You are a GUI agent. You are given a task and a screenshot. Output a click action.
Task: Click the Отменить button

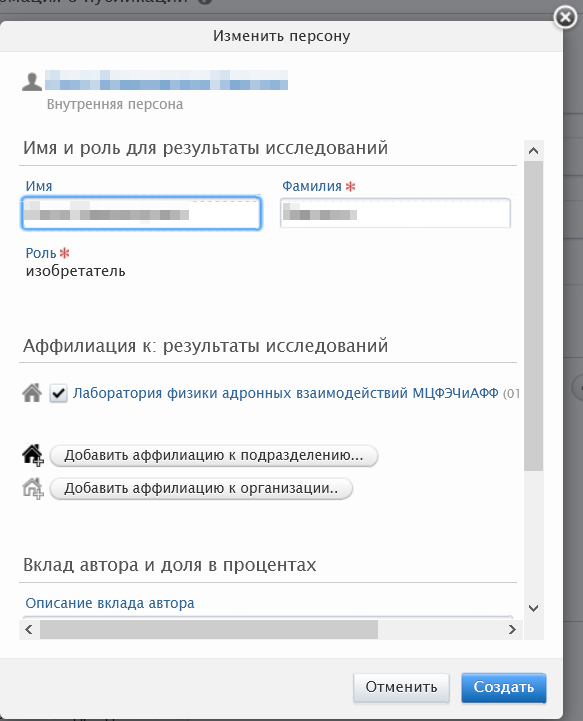click(401, 687)
